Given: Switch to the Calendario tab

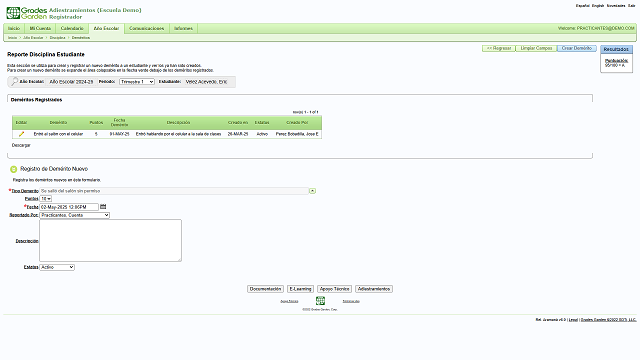Looking at the screenshot, I should click(x=72, y=29).
